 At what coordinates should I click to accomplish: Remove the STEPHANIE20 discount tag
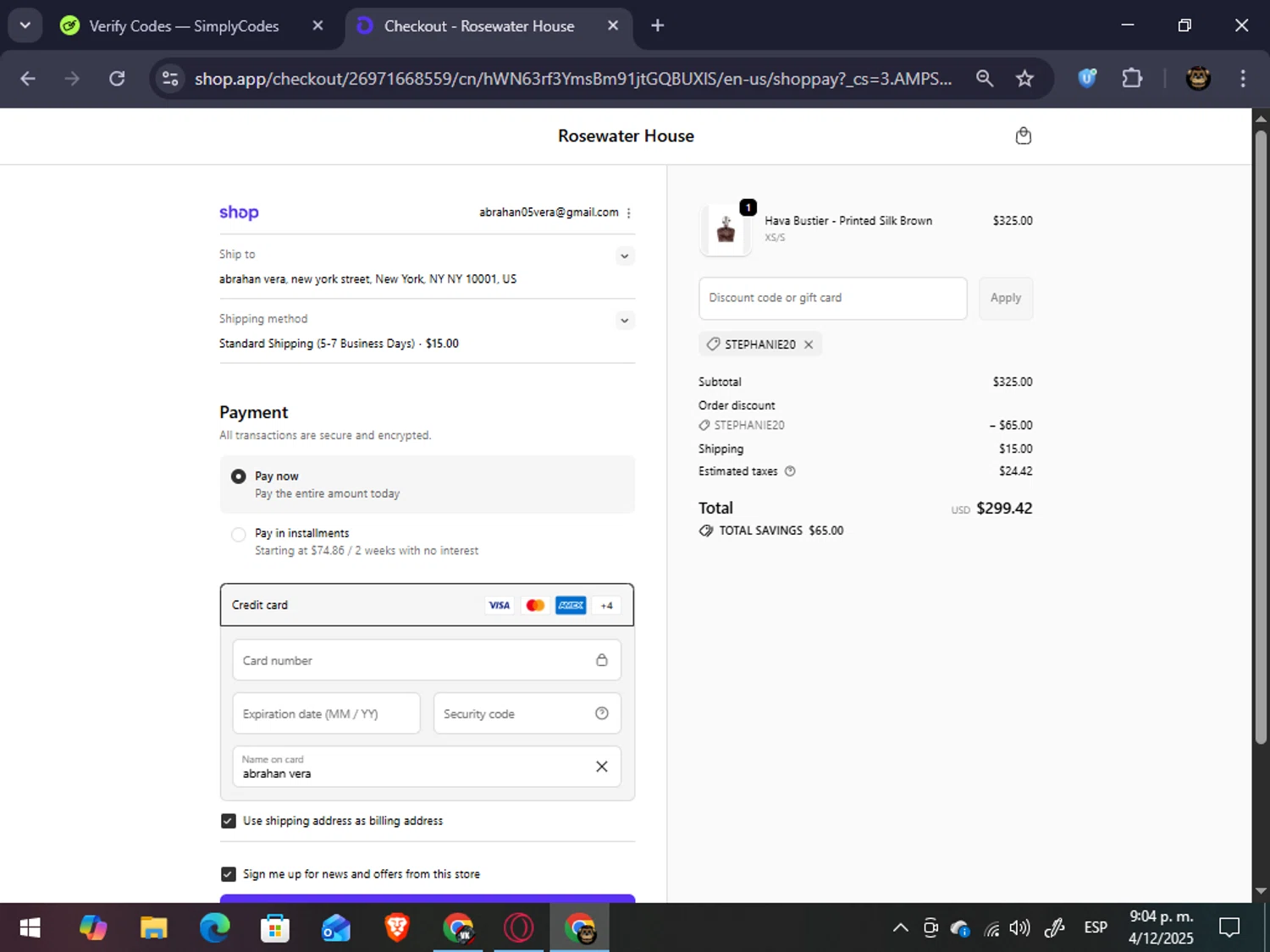(809, 344)
